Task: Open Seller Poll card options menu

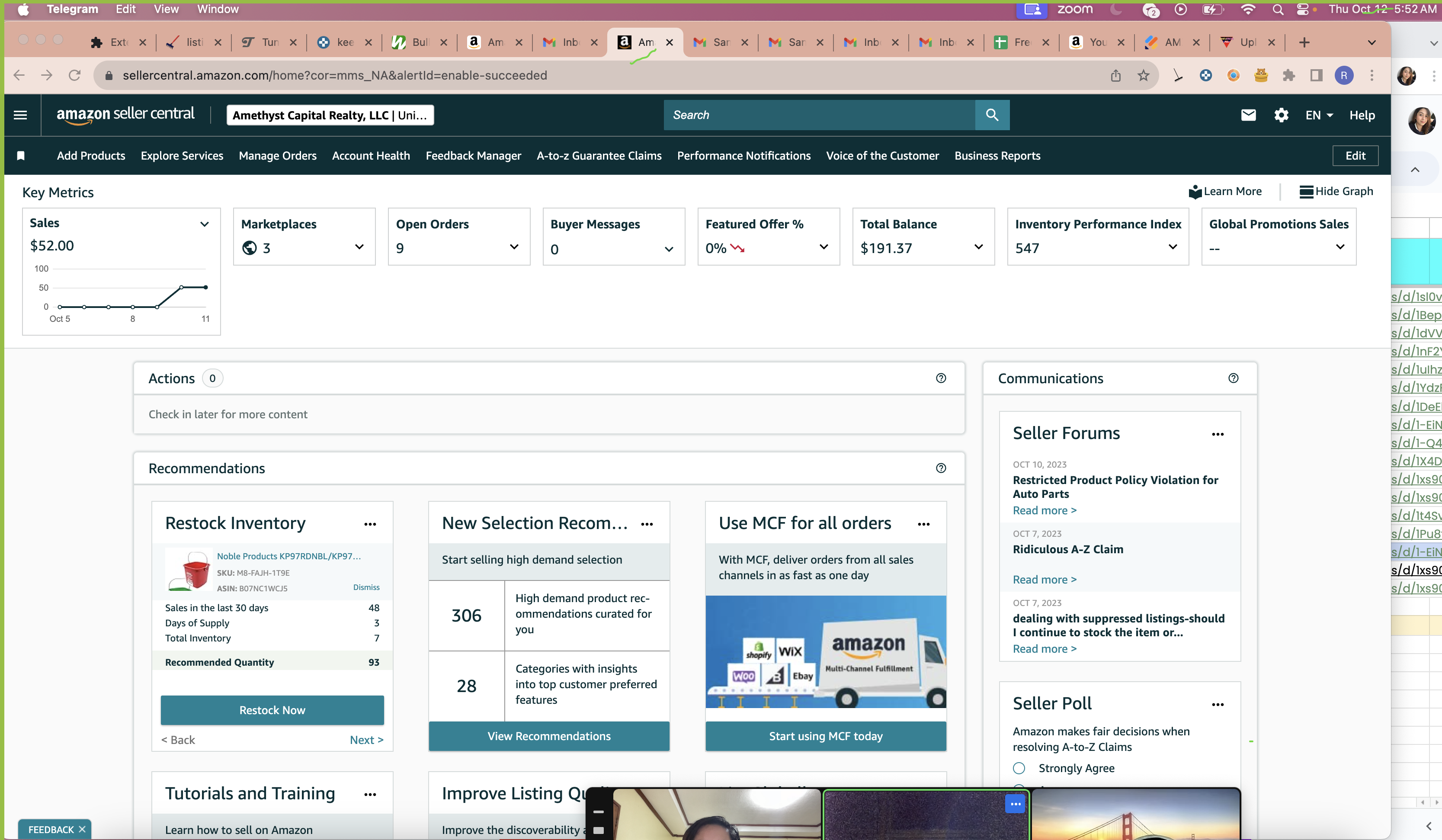Action: coord(1218,704)
